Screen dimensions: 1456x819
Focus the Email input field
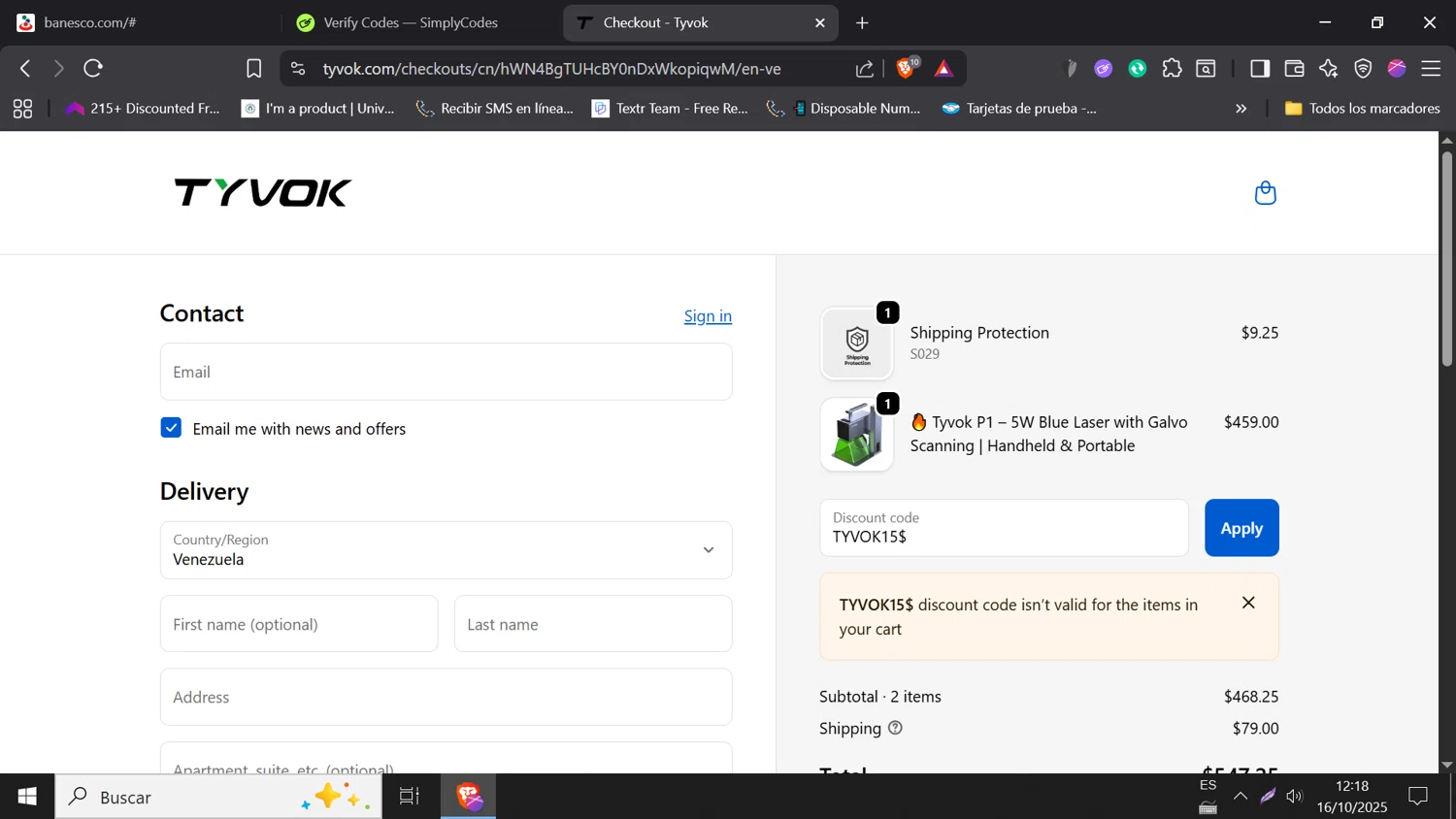[446, 372]
